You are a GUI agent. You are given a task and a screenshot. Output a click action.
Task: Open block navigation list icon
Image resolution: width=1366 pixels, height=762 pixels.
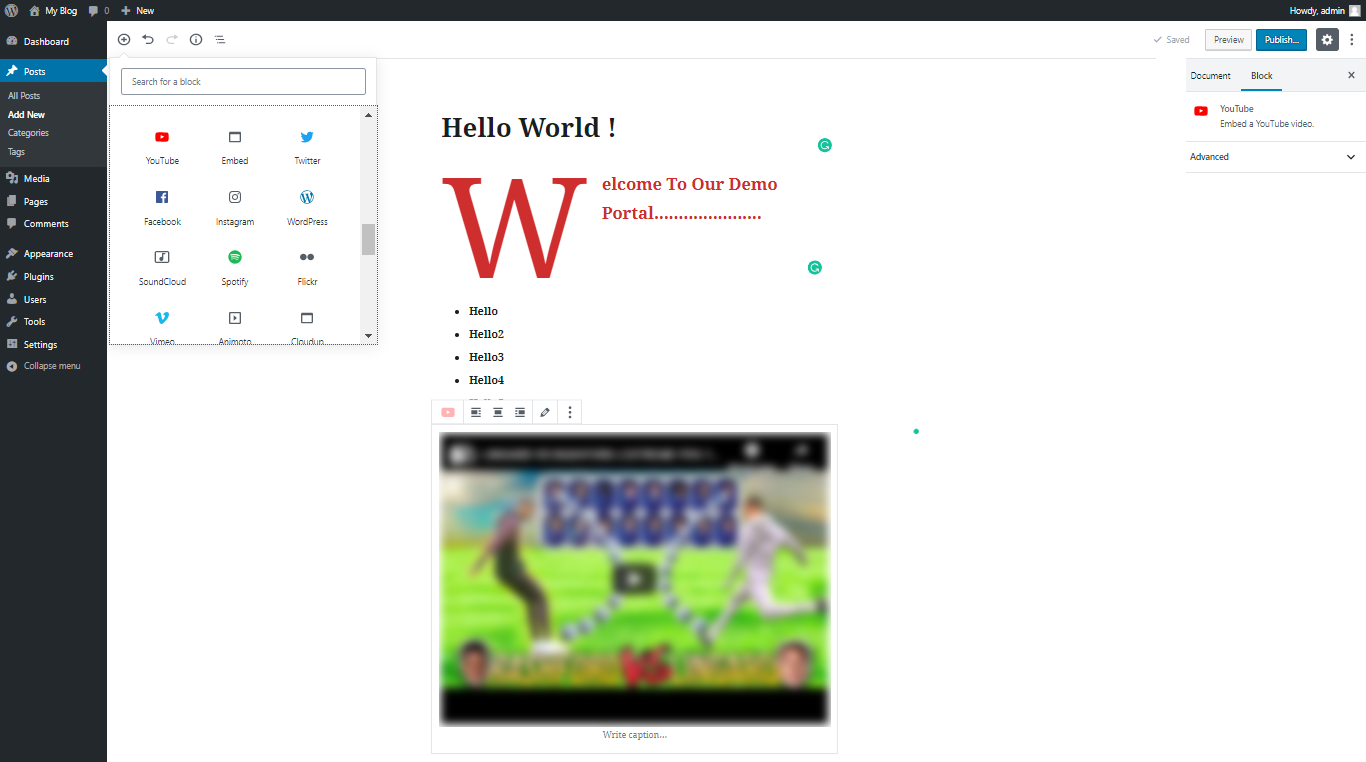[x=220, y=39]
